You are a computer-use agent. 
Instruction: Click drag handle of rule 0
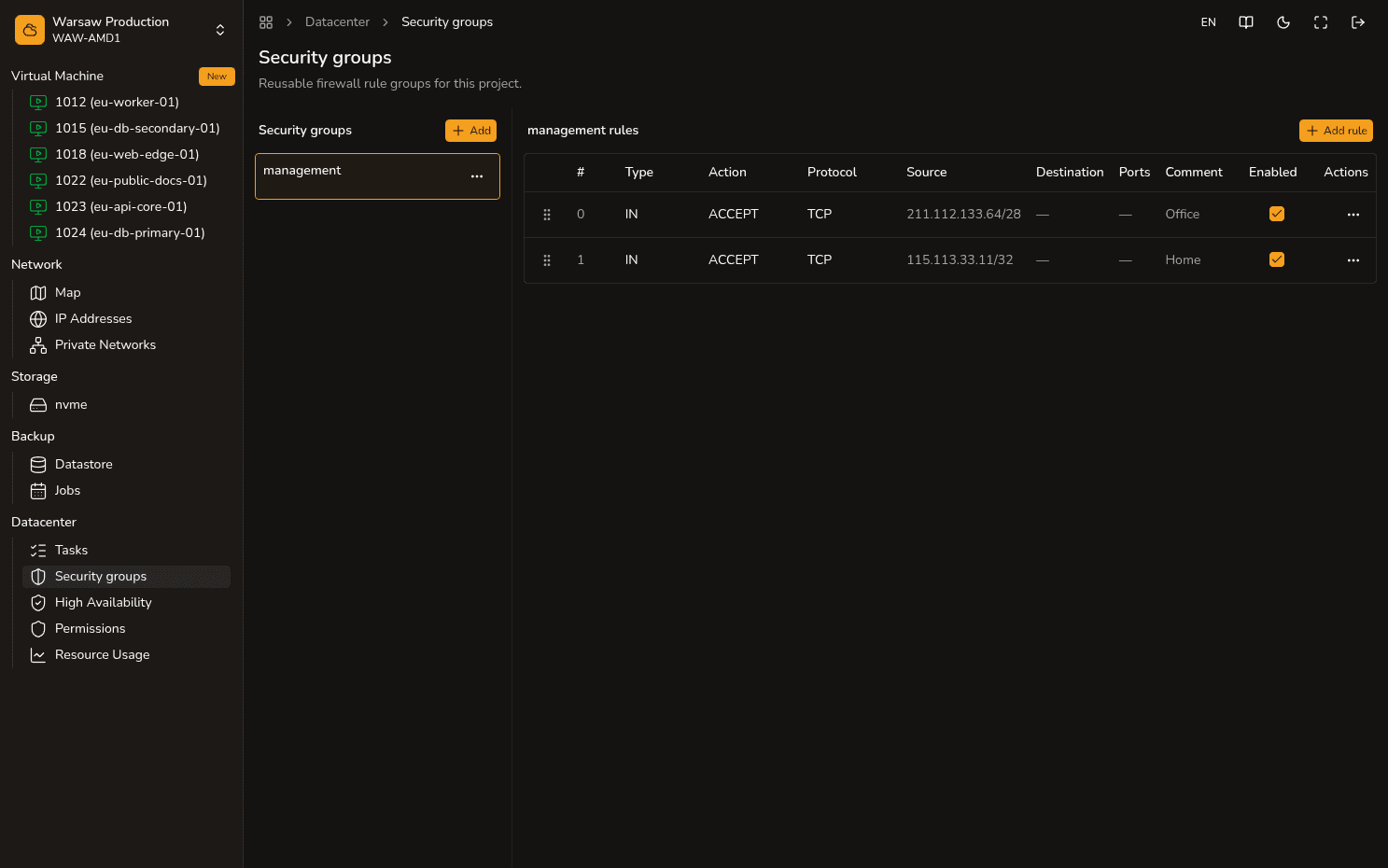point(547,215)
